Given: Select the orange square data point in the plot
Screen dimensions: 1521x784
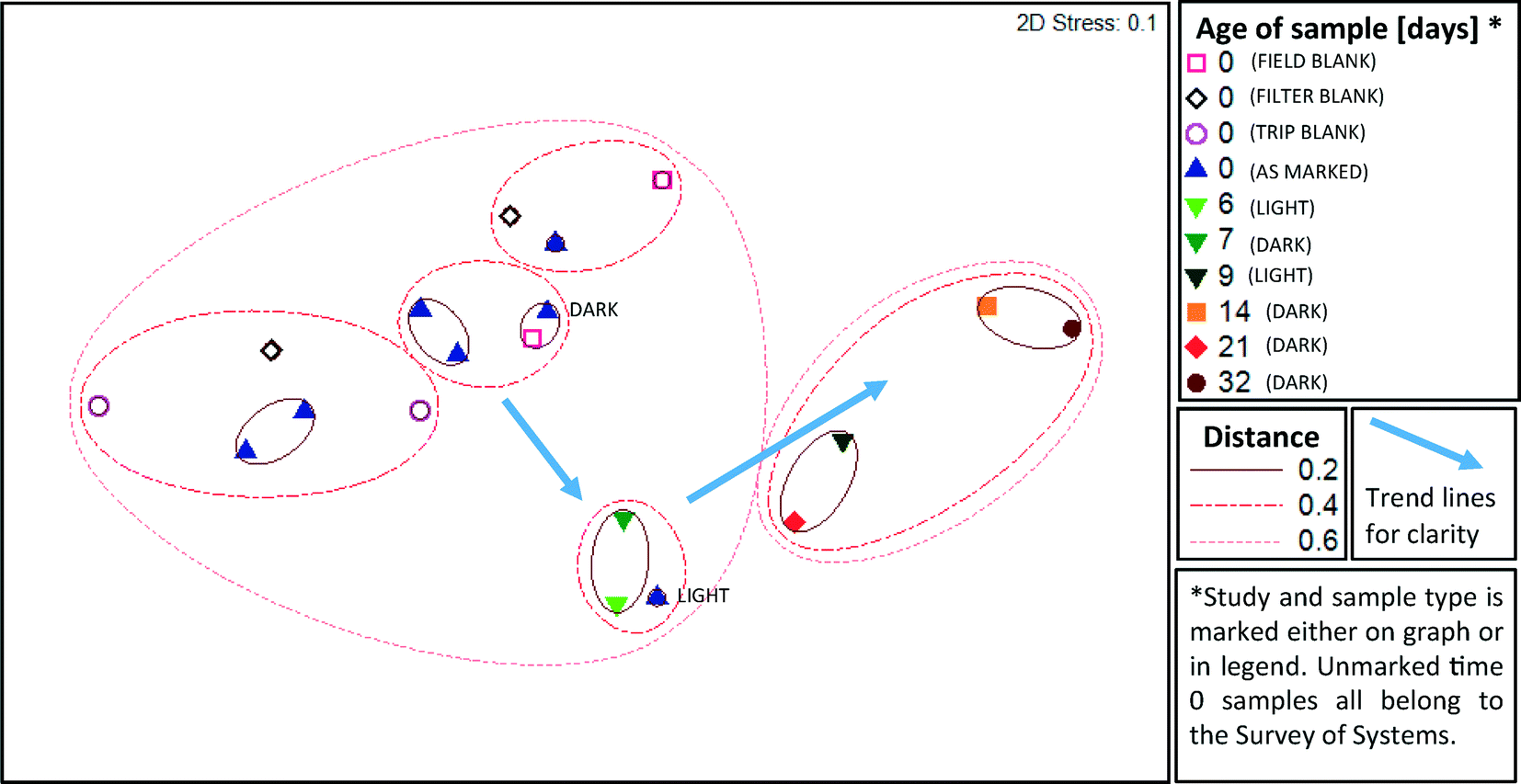Looking at the screenshot, I should tap(987, 306).
